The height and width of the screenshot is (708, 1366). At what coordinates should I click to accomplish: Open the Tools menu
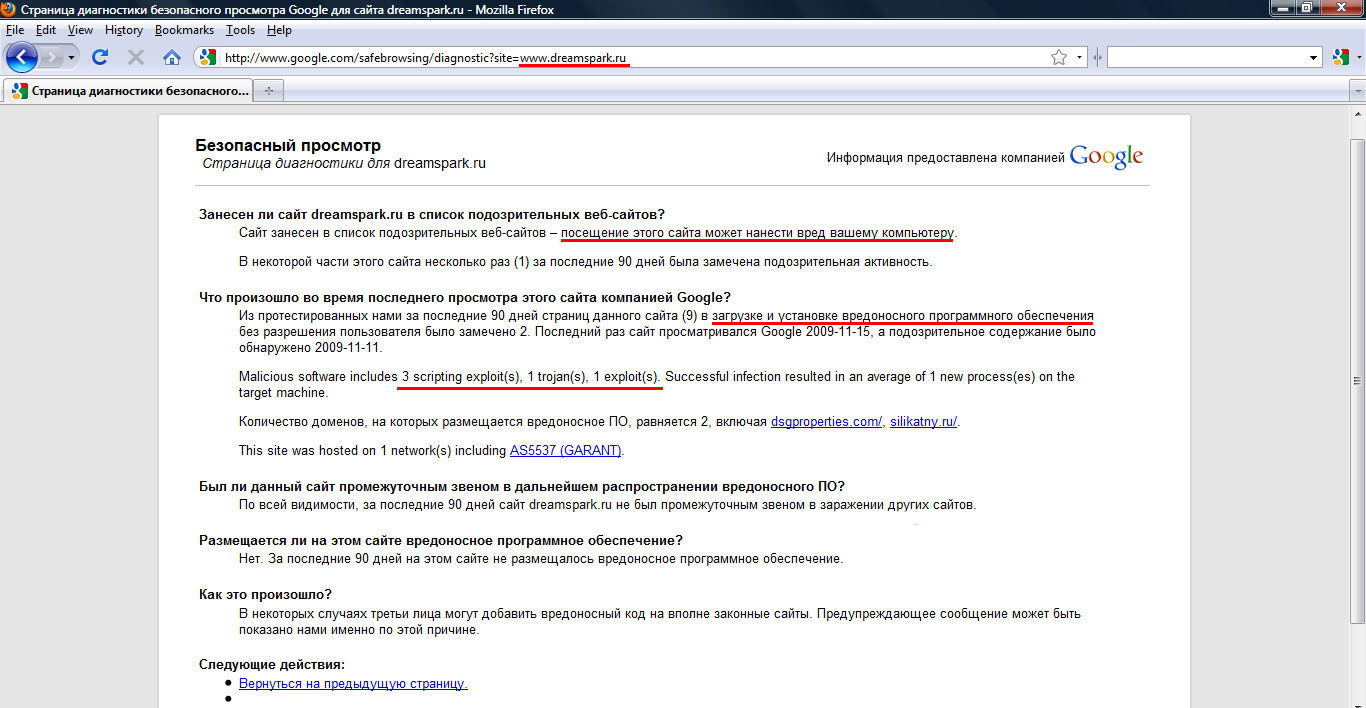point(240,30)
